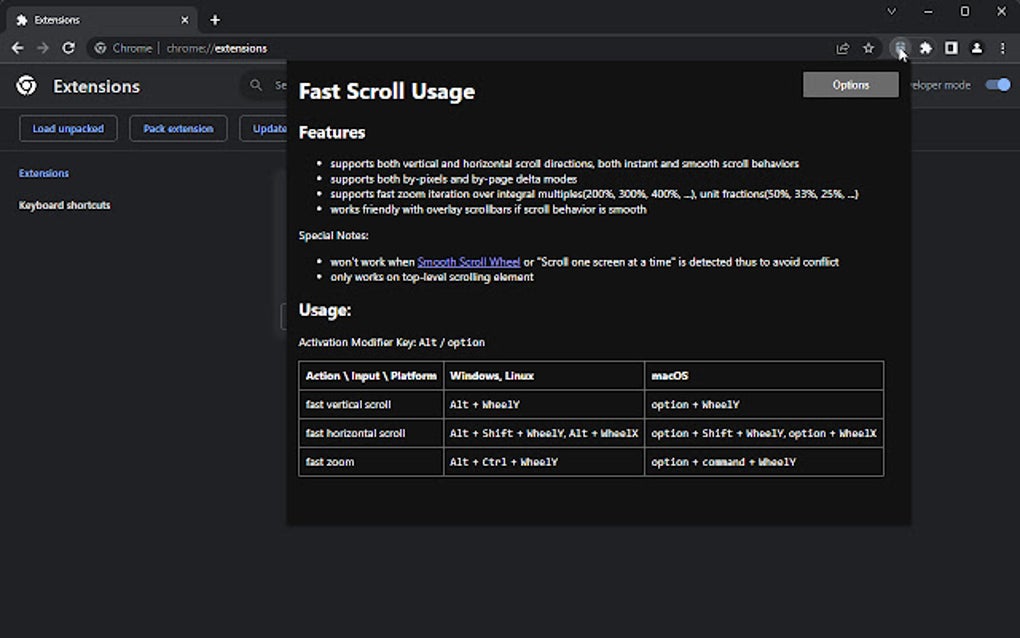Viewport: 1020px width, 638px height.
Task: Click the forward navigation arrow
Action: 42,47
